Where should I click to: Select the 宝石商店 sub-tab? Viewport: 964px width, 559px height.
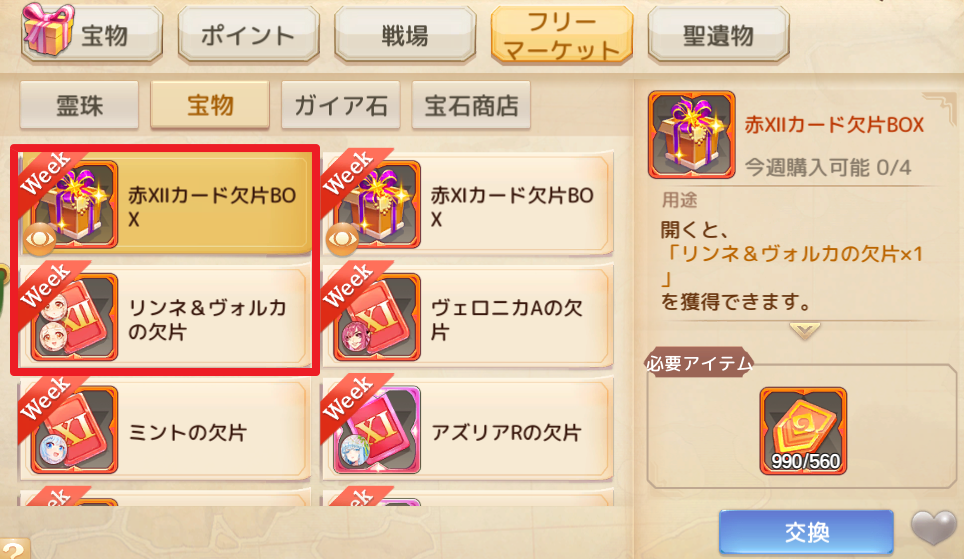(471, 105)
